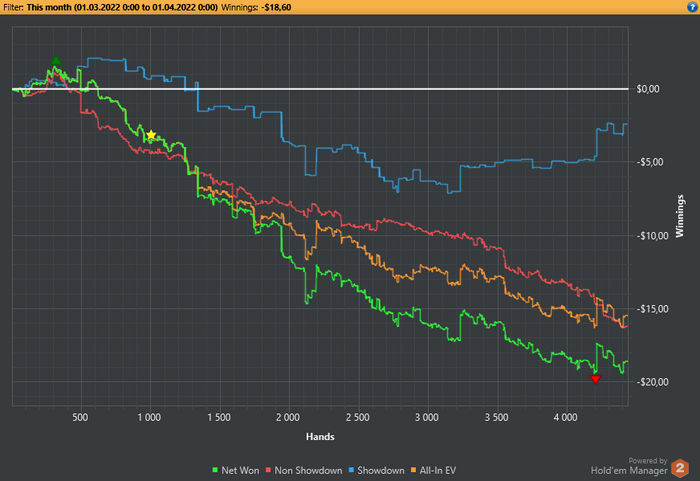700x481 pixels.
Task: Click the 1 000 hands axis label
Action: pyautogui.click(x=149, y=418)
